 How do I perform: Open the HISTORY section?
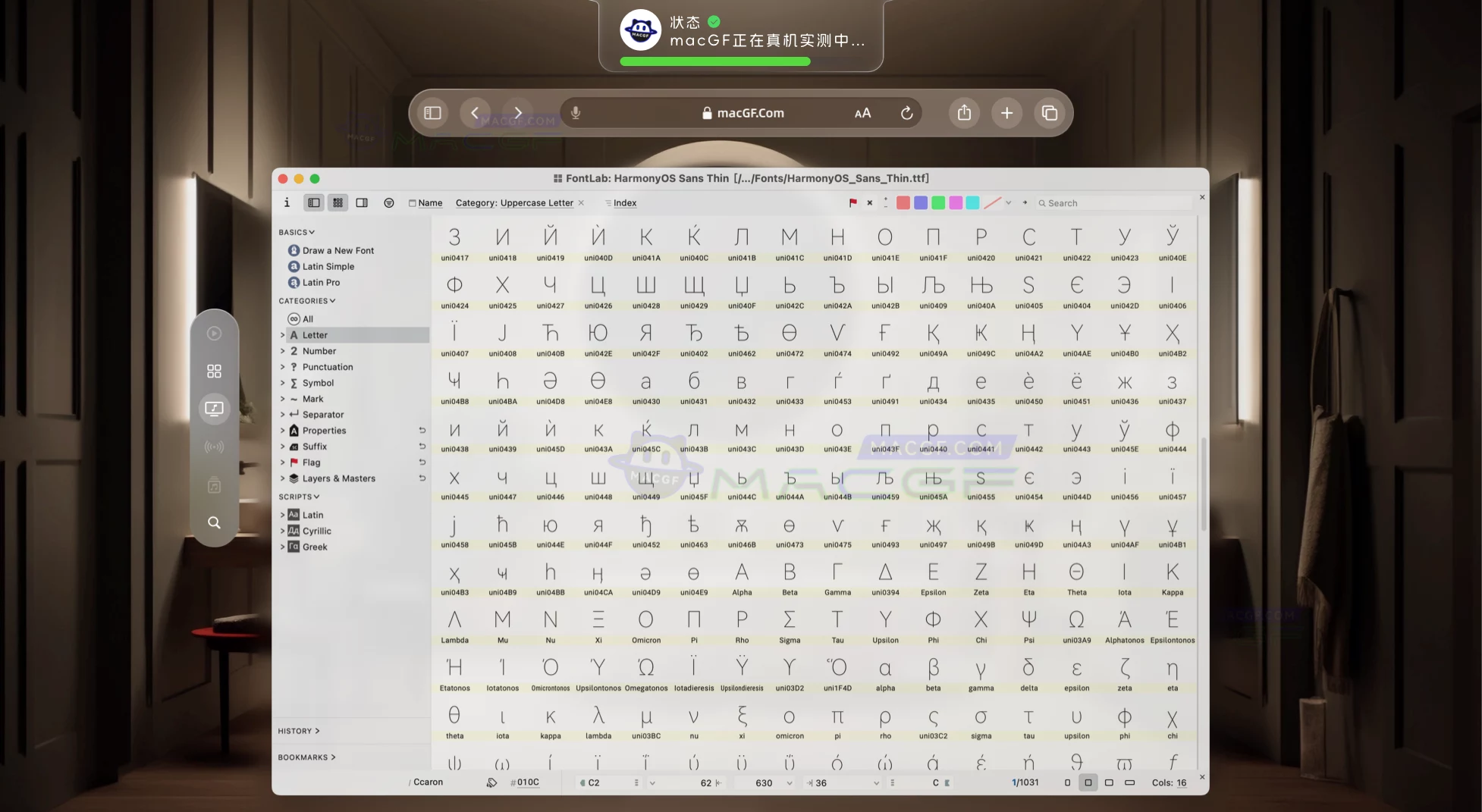(297, 730)
